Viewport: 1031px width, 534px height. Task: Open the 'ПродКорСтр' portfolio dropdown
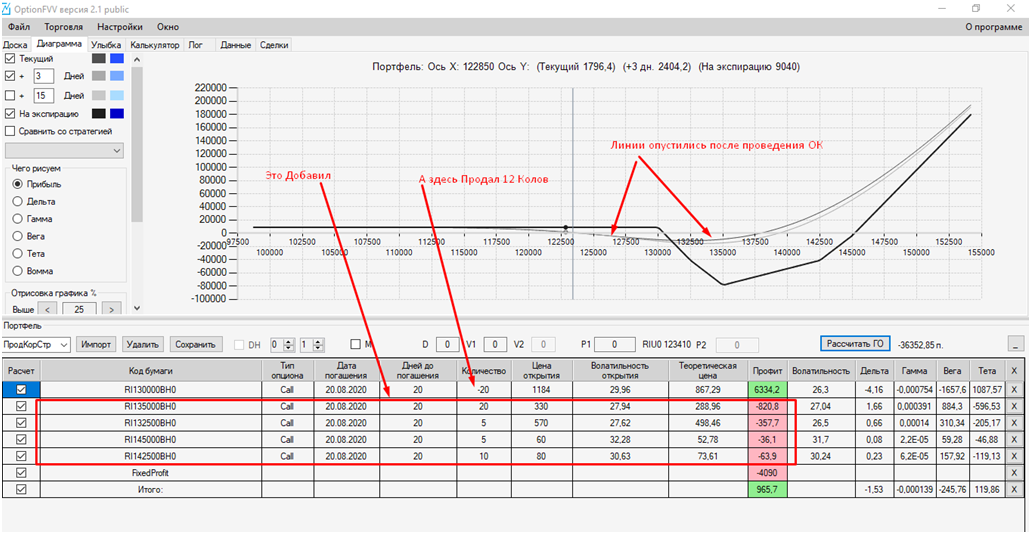pyautogui.click(x=36, y=344)
